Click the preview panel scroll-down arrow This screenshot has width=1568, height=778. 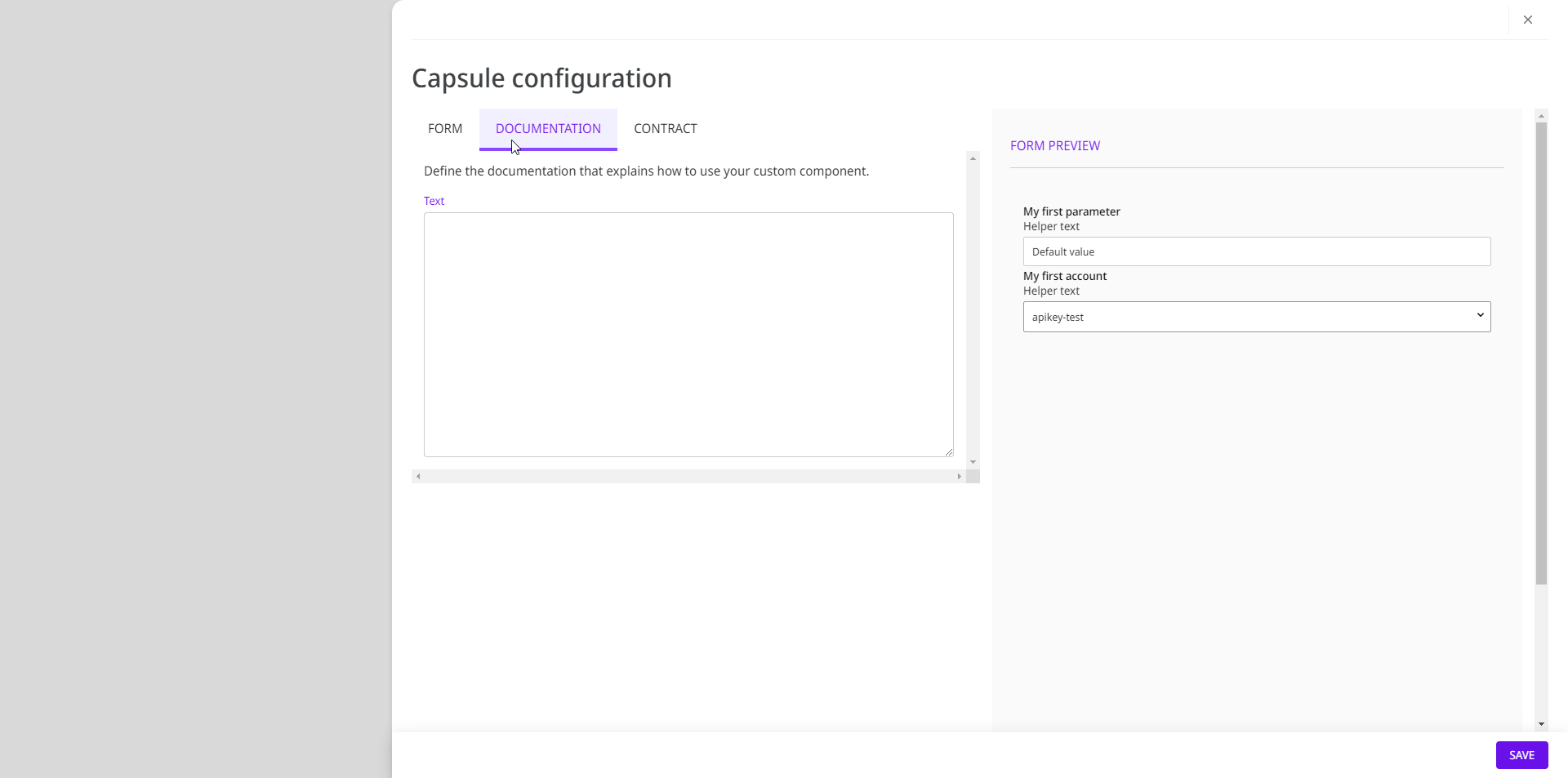1541,724
